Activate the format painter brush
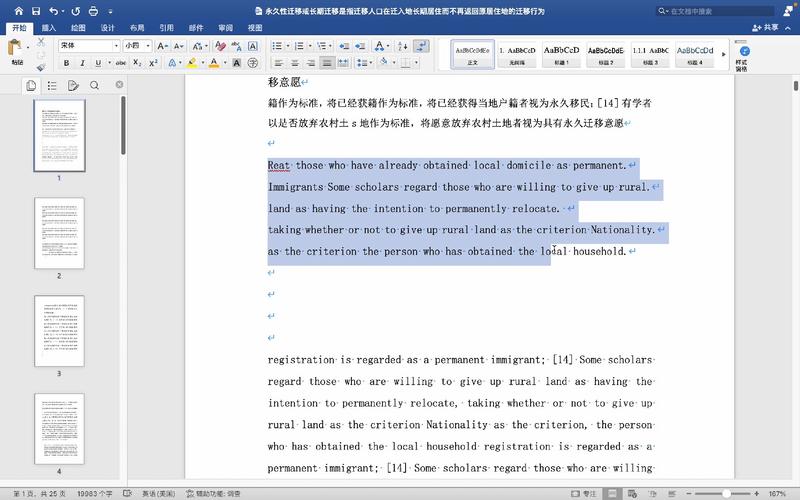 [41, 67]
